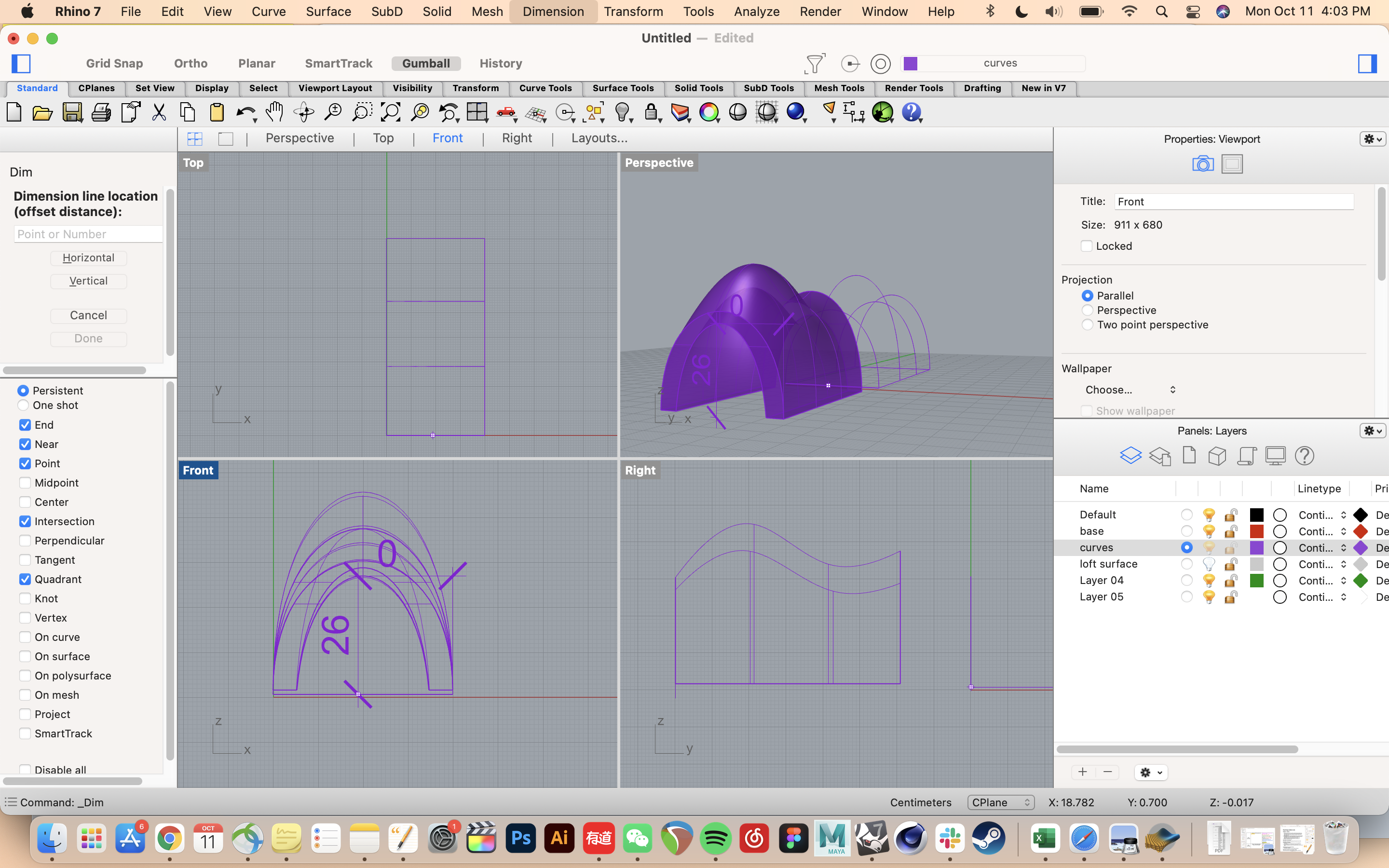1389x868 pixels.
Task: Click the SubD Tools tab
Action: pyautogui.click(x=768, y=88)
